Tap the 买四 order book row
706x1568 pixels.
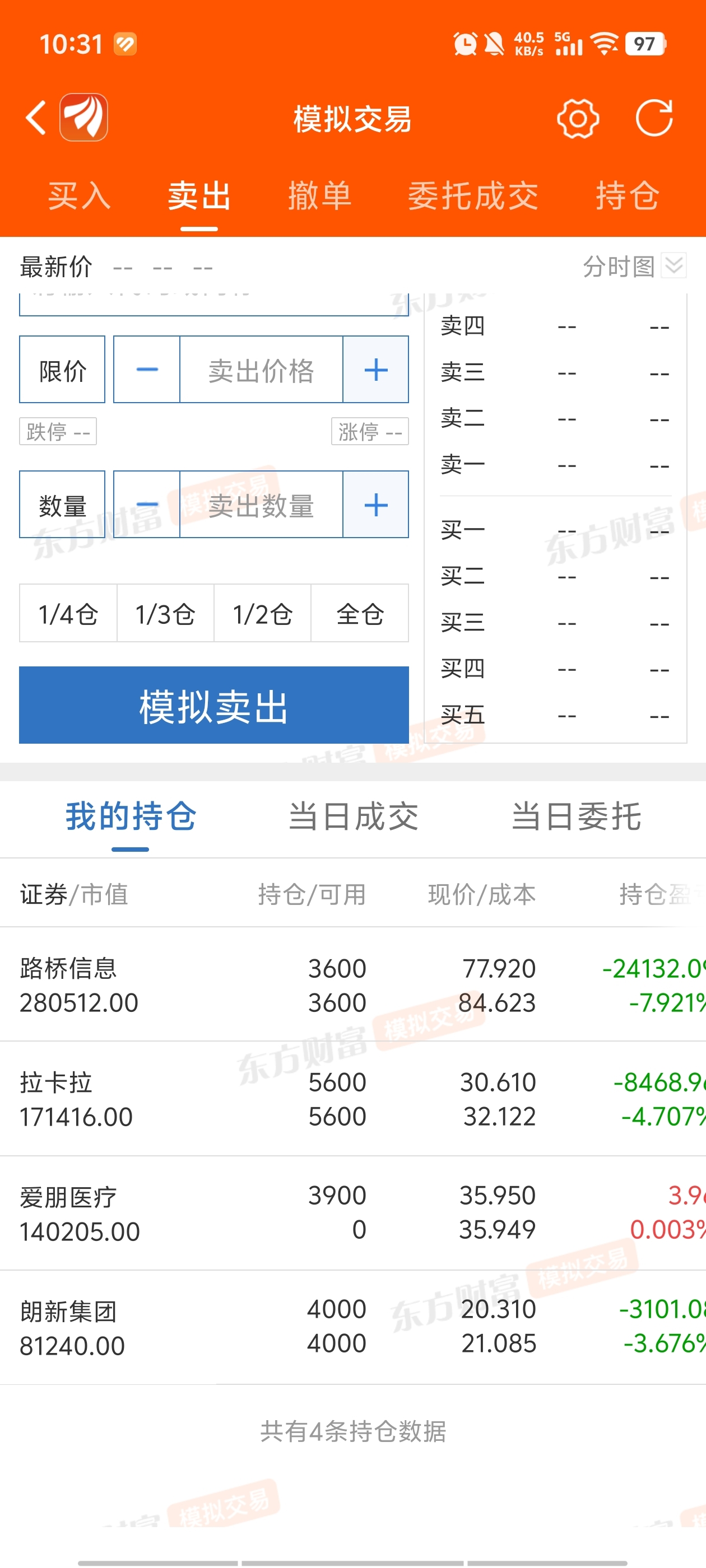(555, 669)
